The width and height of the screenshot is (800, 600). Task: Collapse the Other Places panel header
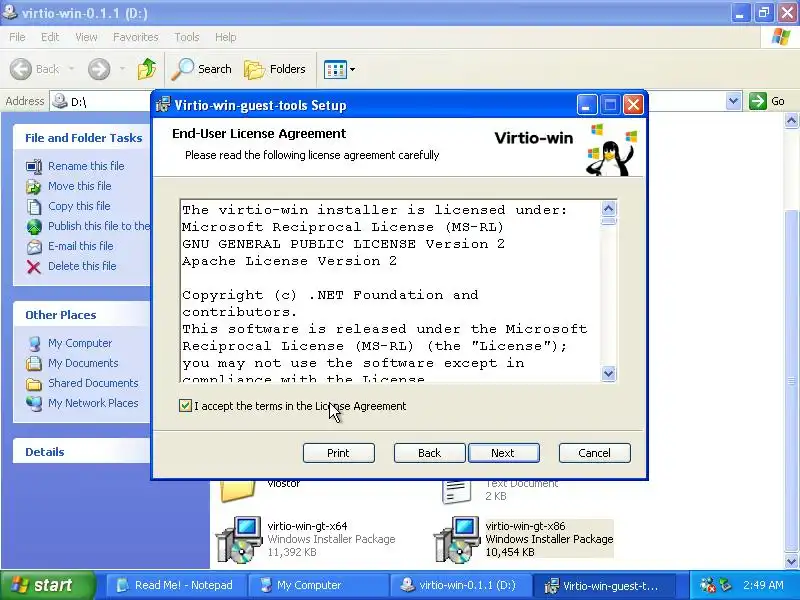82,315
